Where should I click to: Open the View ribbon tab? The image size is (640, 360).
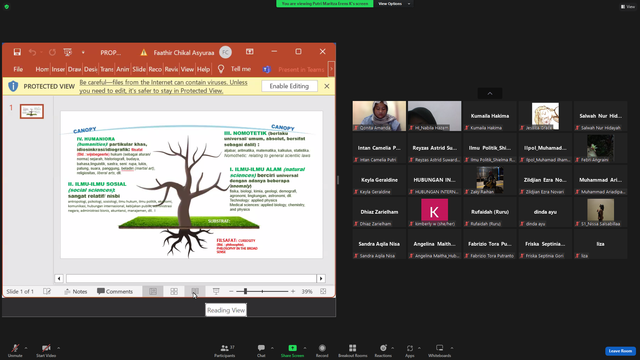(187, 69)
